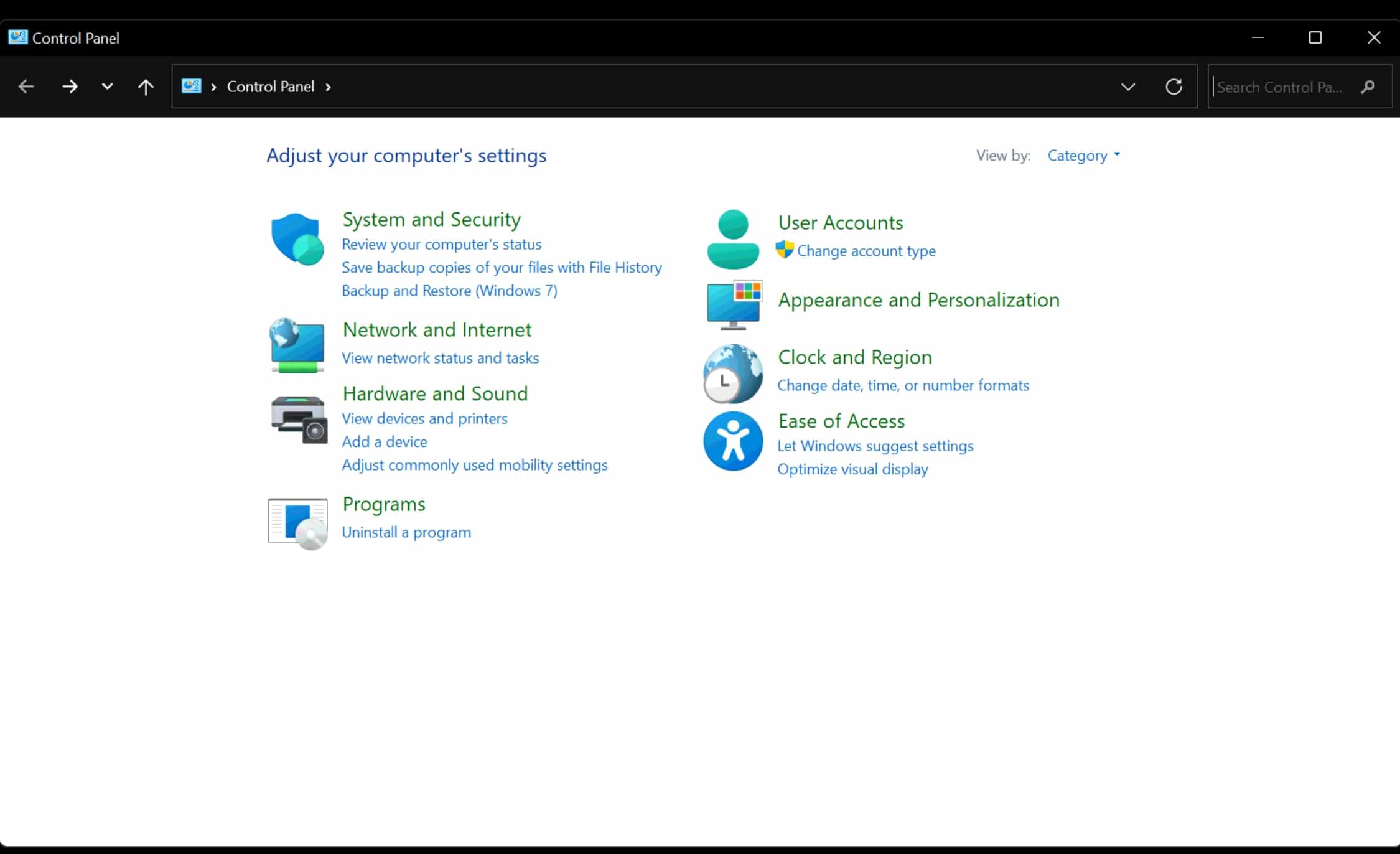Click Uninstall a program

406,532
